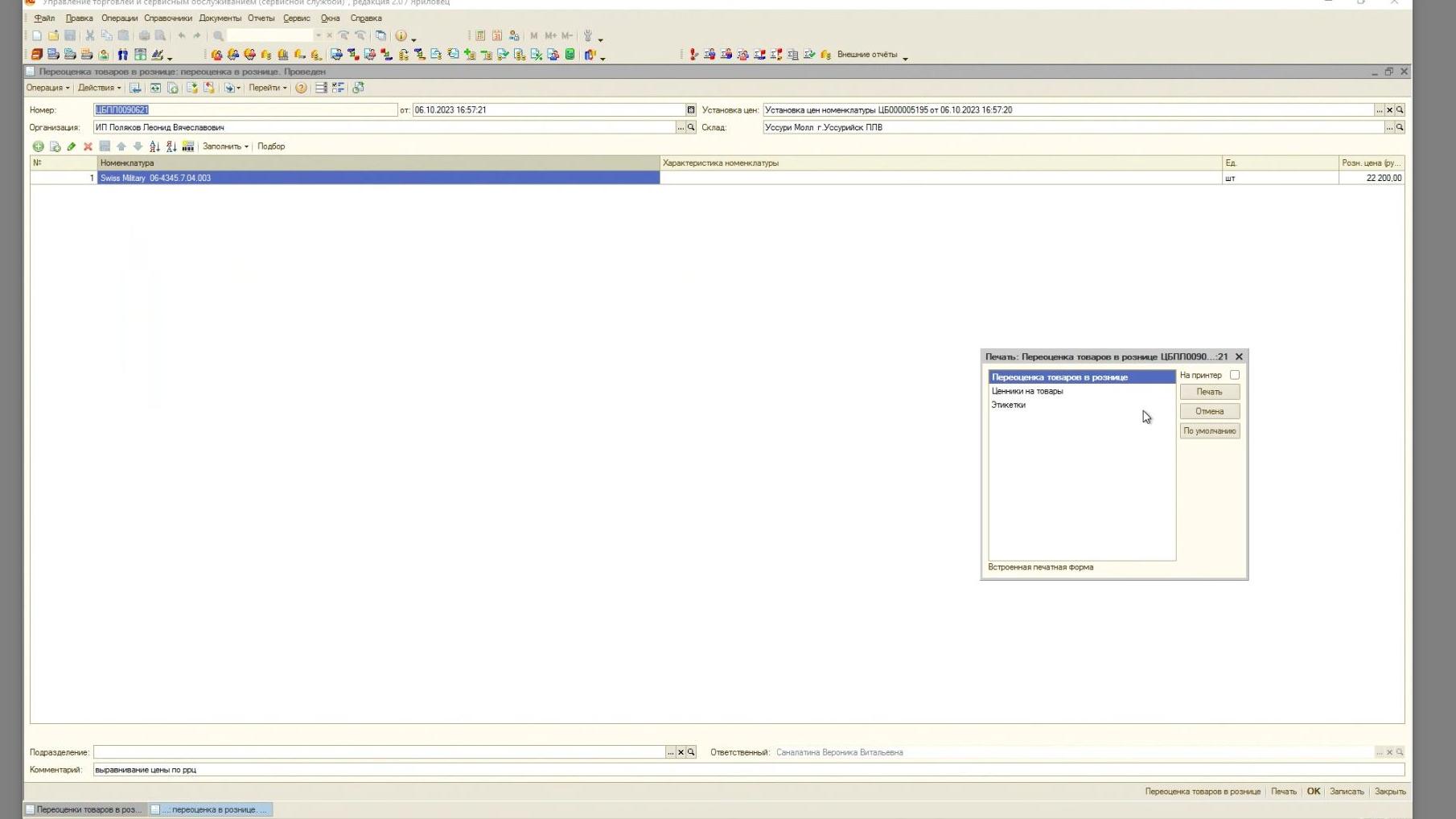The width and height of the screenshot is (1456, 819).
Task: Click the Отмена button in print dialog
Action: click(x=1209, y=411)
